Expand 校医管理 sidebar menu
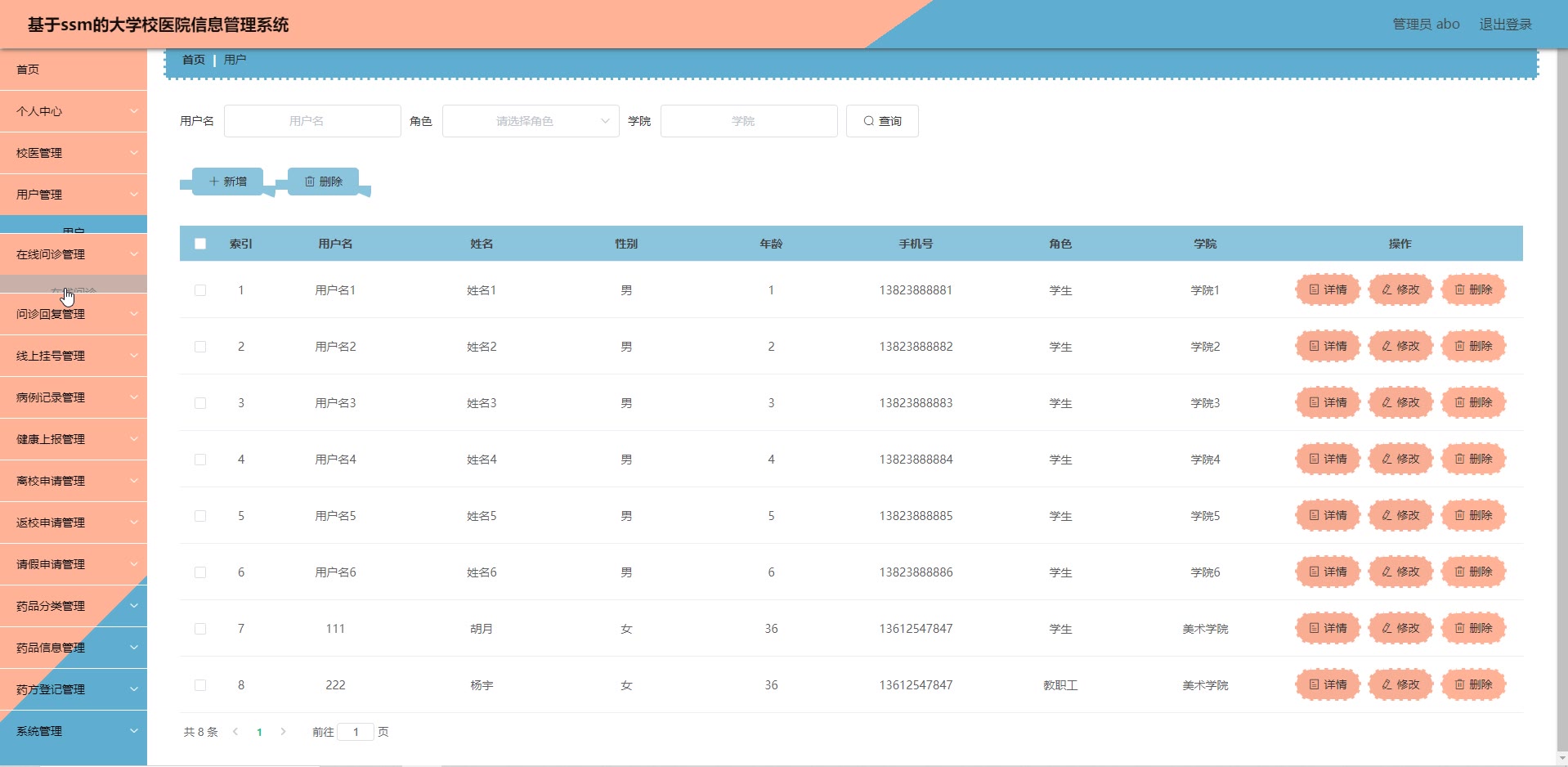 click(x=74, y=153)
